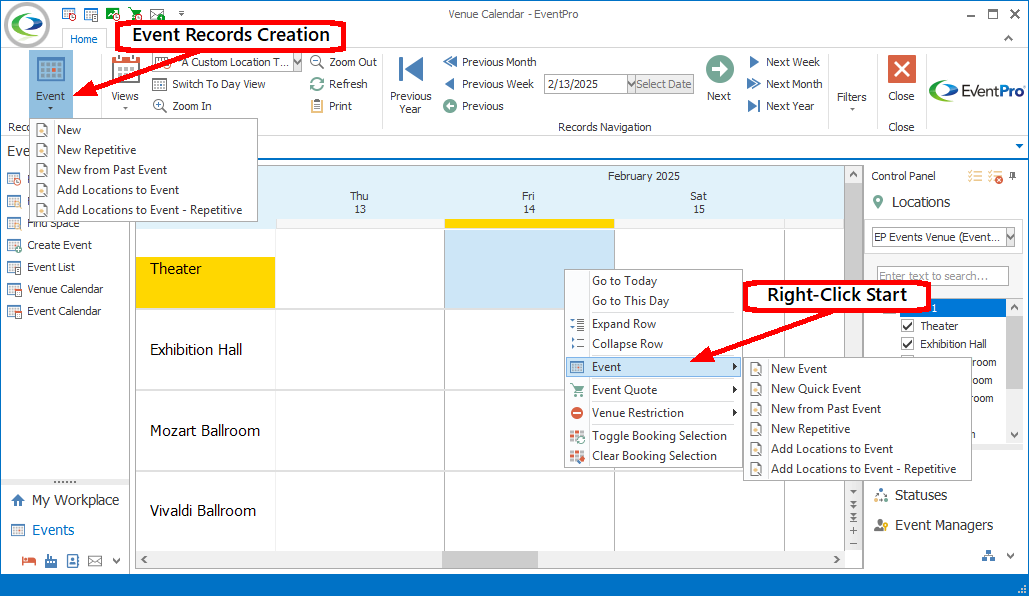The height and width of the screenshot is (596, 1029).
Task: Click the 2/13/2025 date field
Action: pyautogui.click(x=585, y=84)
